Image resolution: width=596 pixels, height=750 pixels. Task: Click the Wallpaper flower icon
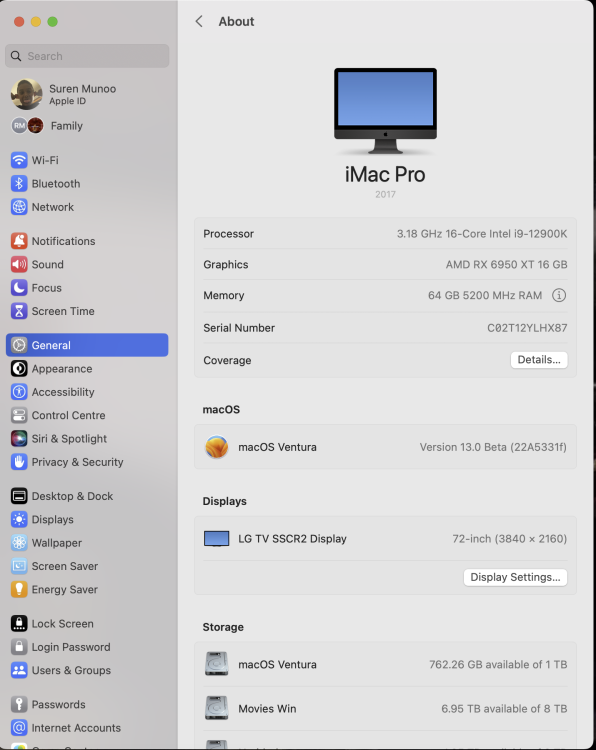19,542
